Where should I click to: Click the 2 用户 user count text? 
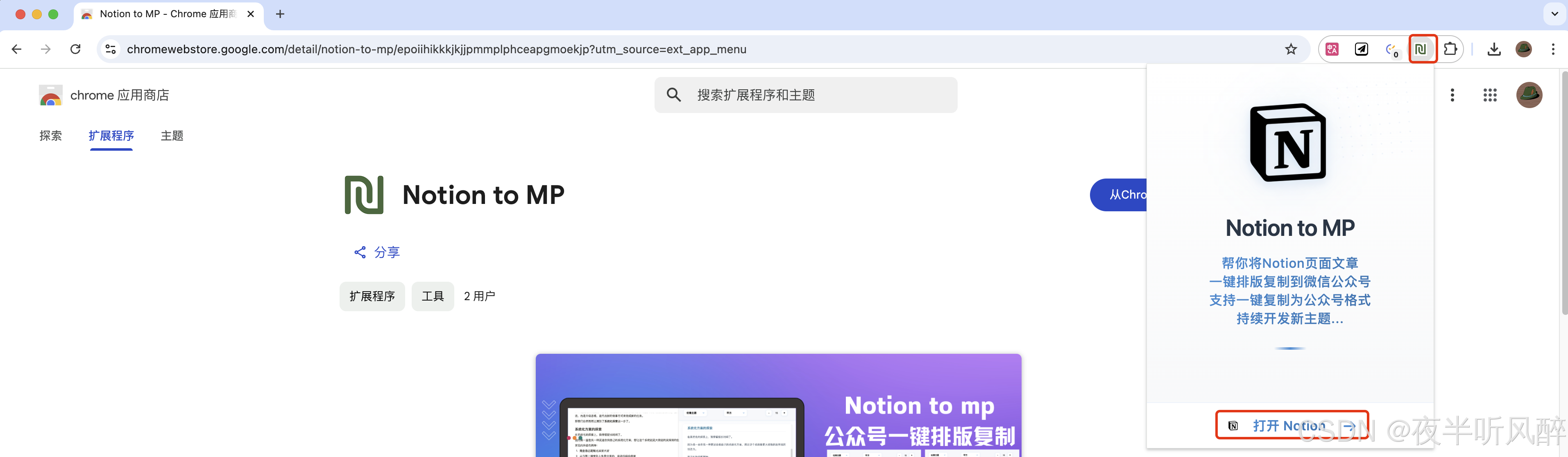pos(480,296)
